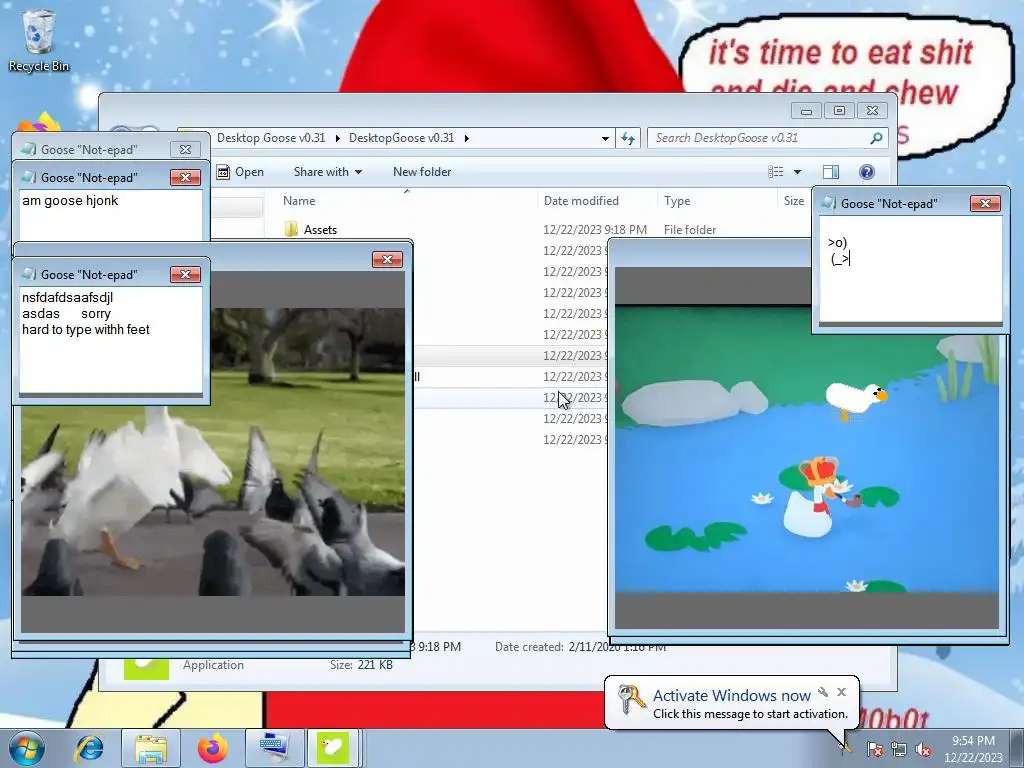Close the topmost inactive Not-epad window
The height and width of the screenshot is (768, 1024).
(185, 150)
